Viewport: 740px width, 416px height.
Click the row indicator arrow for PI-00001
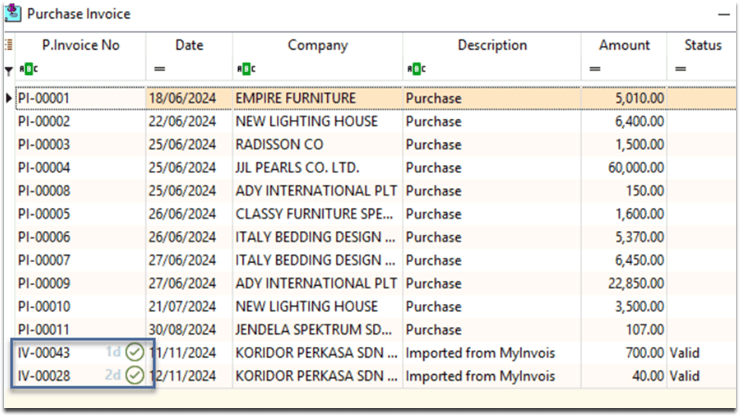pyautogui.click(x=9, y=98)
